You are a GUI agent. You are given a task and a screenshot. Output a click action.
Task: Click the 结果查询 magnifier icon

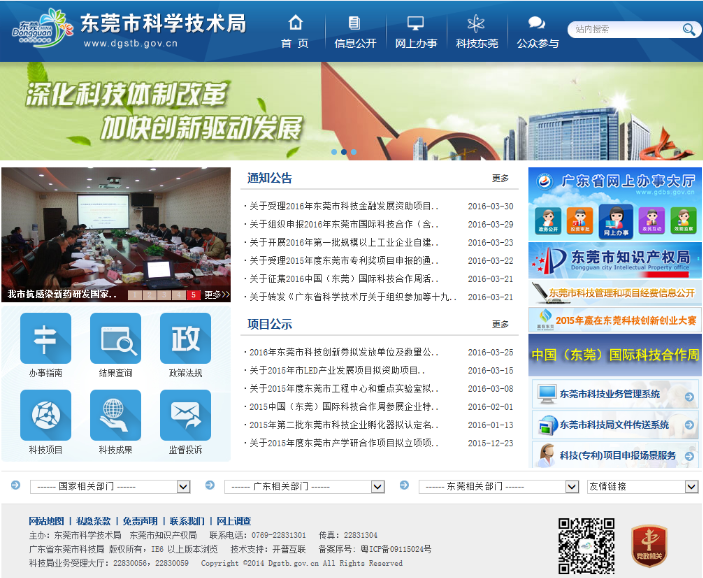point(115,339)
